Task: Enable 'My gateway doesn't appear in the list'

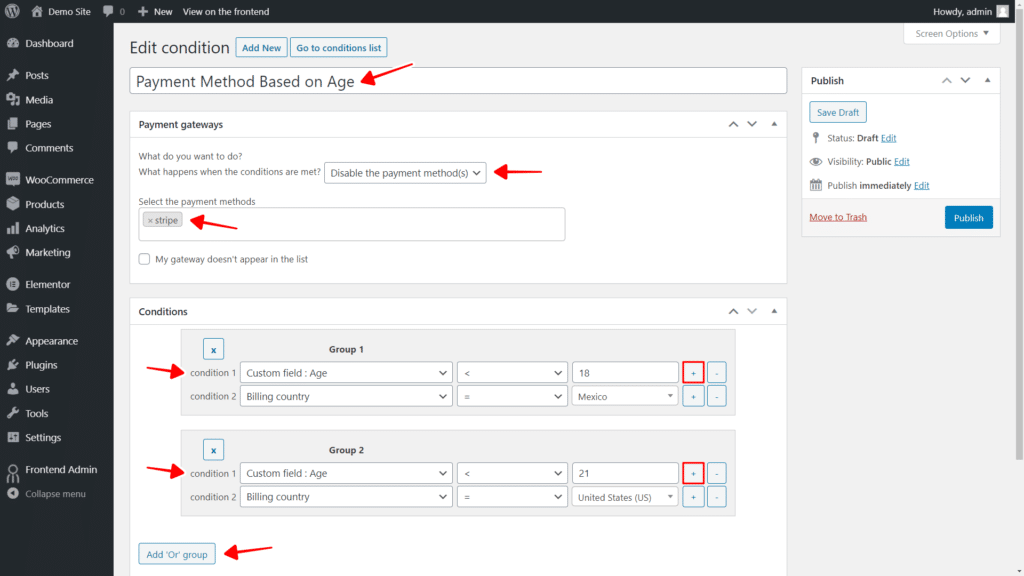Action: [x=144, y=258]
